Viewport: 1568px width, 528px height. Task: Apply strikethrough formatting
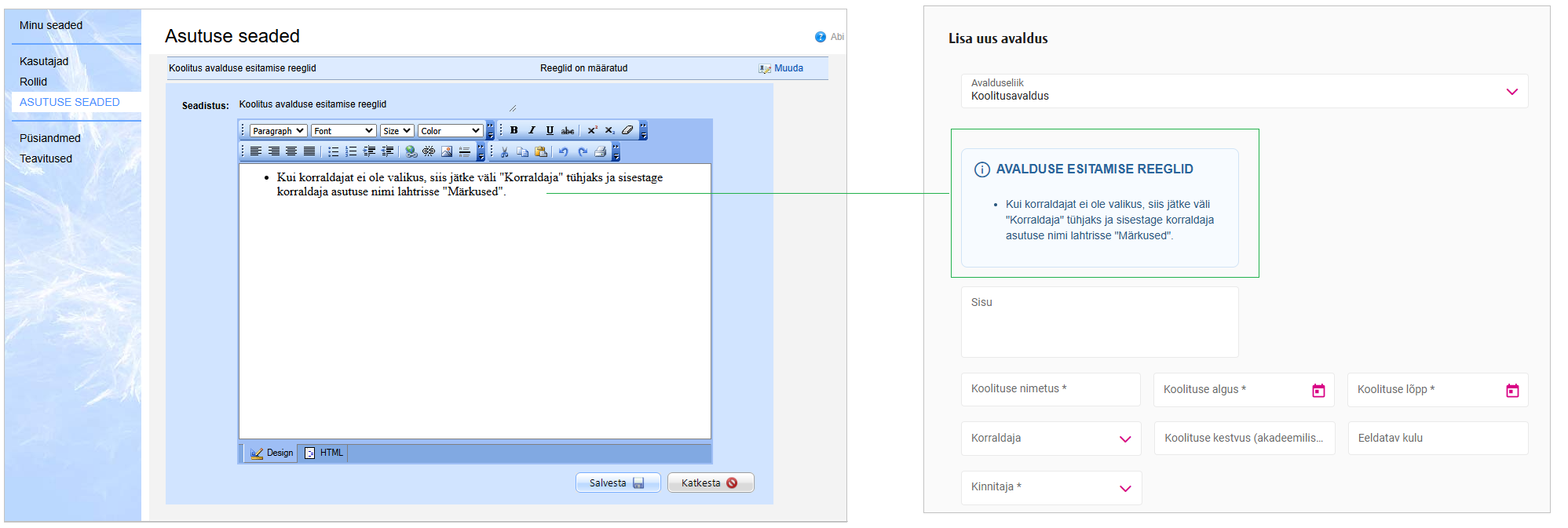point(568,130)
